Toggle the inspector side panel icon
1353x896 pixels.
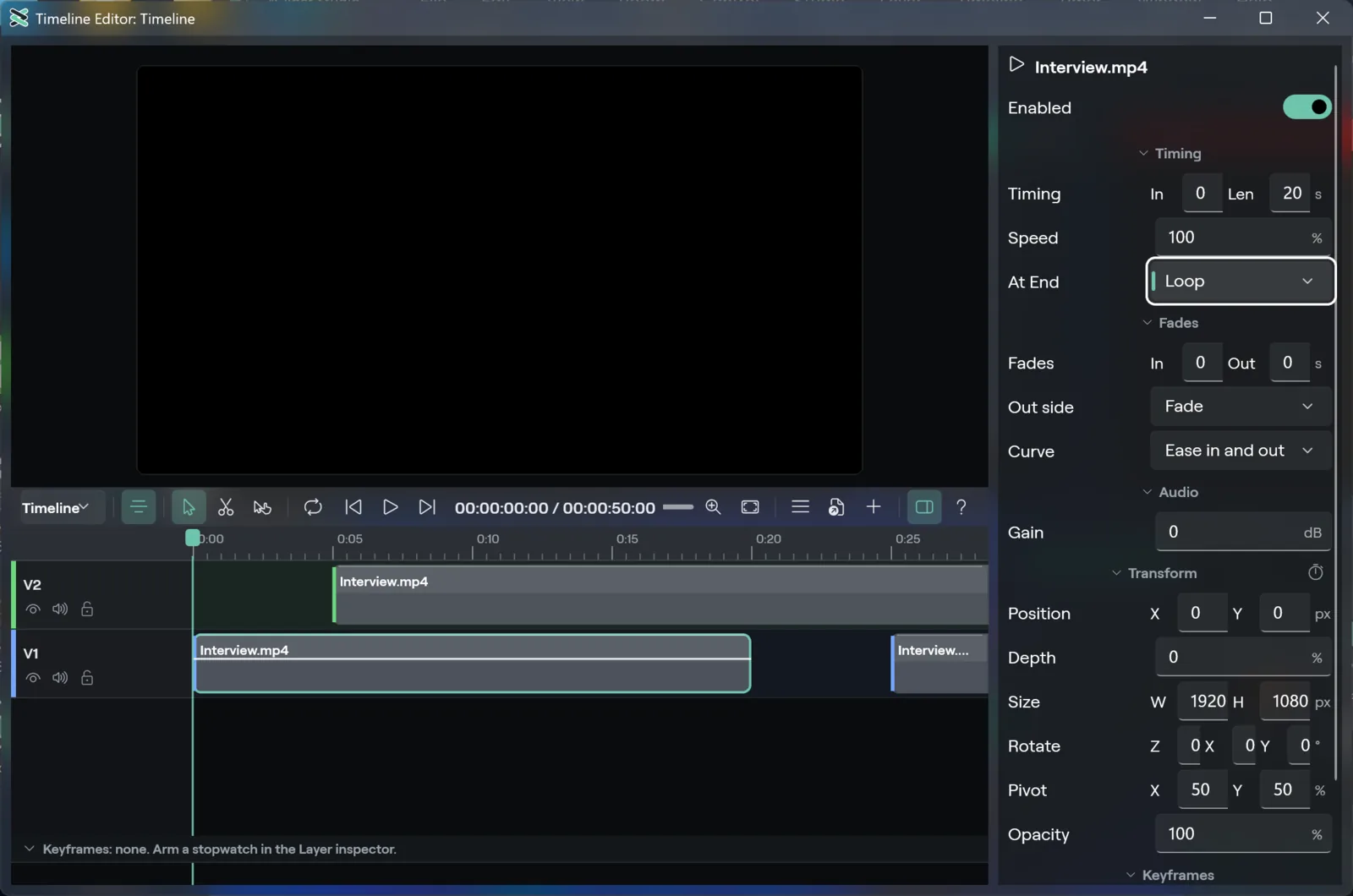[x=924, y=507]
